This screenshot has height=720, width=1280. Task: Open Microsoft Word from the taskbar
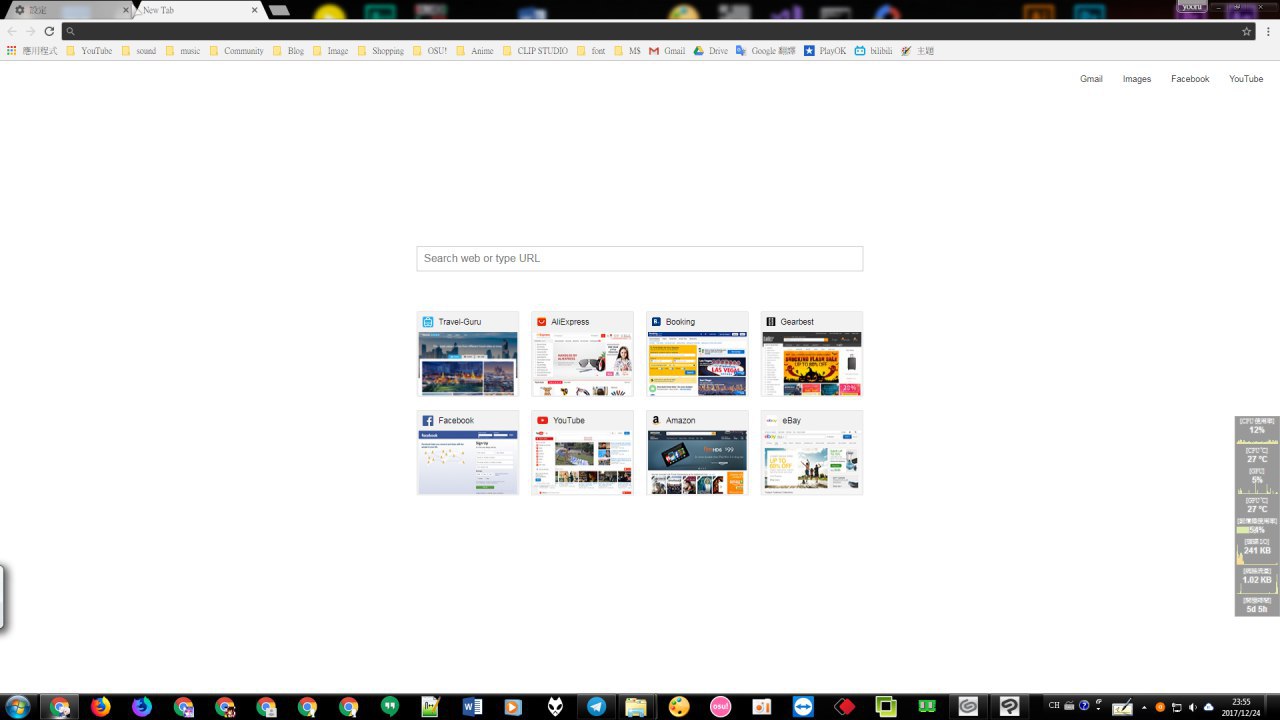[x=472, y=707]
